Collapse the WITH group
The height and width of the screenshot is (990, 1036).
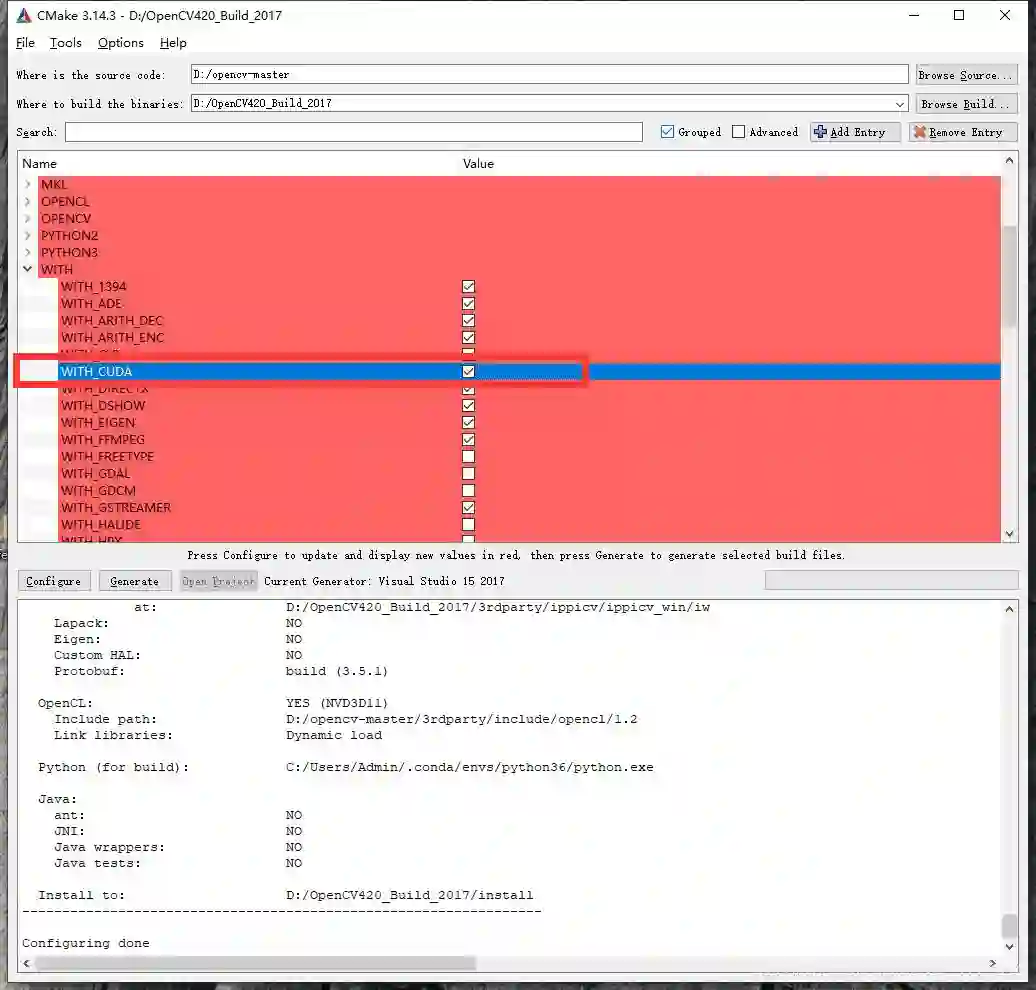[x=28, y=269]
